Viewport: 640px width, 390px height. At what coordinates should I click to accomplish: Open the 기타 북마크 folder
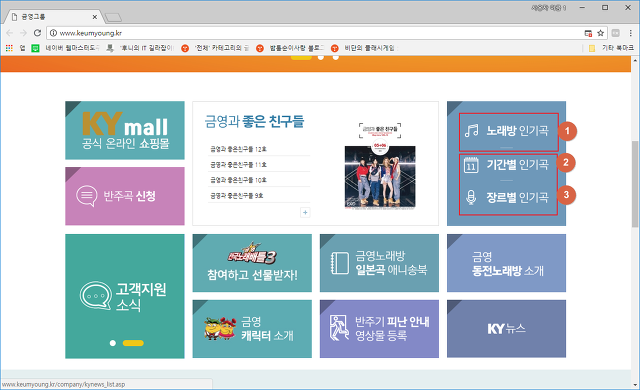[x=611, y=48]
